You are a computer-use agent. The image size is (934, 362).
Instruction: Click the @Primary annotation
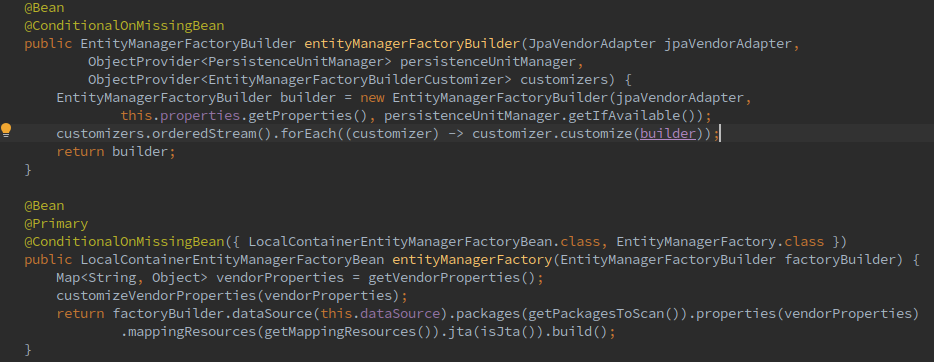[56, 224]
